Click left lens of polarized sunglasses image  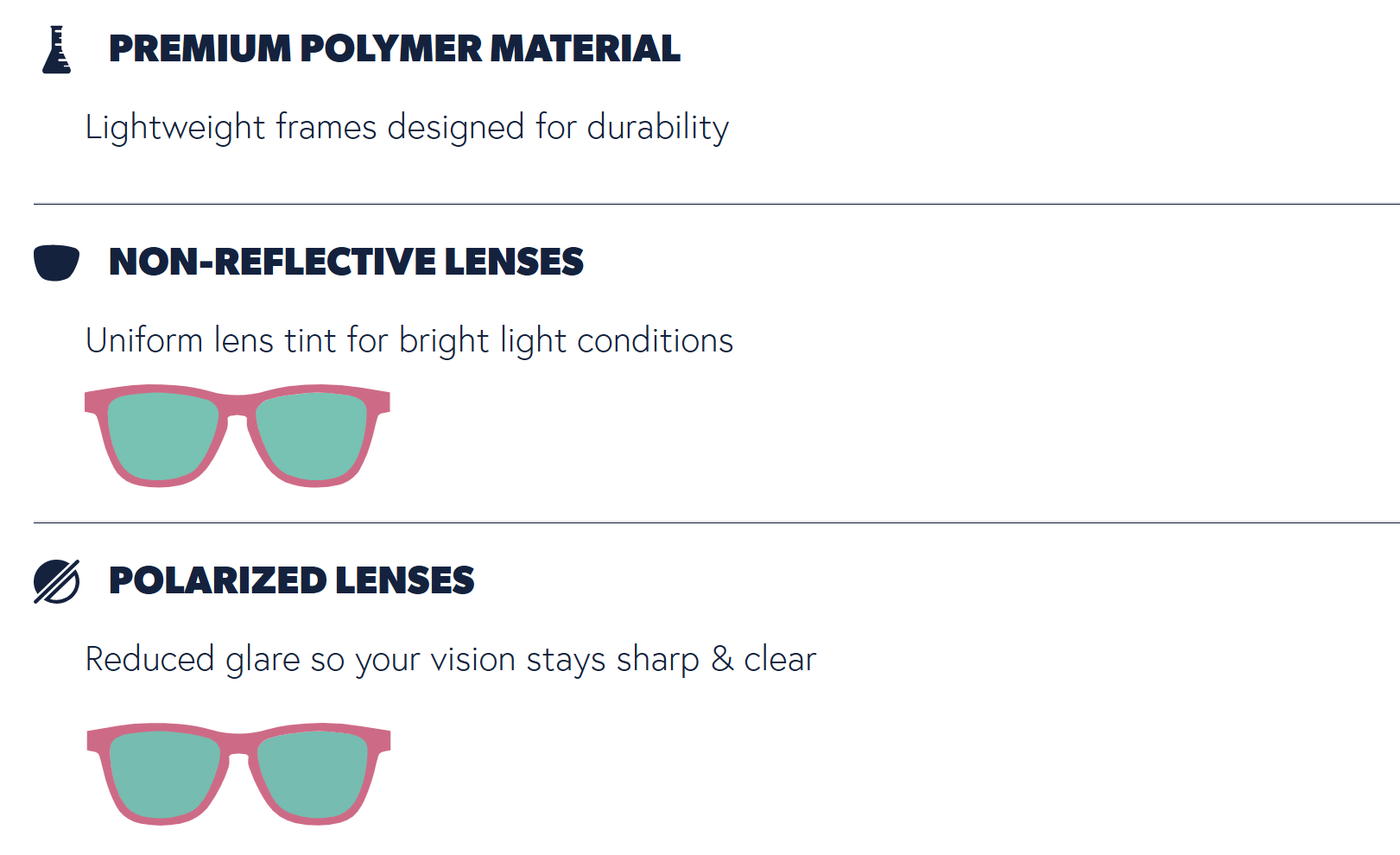[x=164, y=774]
